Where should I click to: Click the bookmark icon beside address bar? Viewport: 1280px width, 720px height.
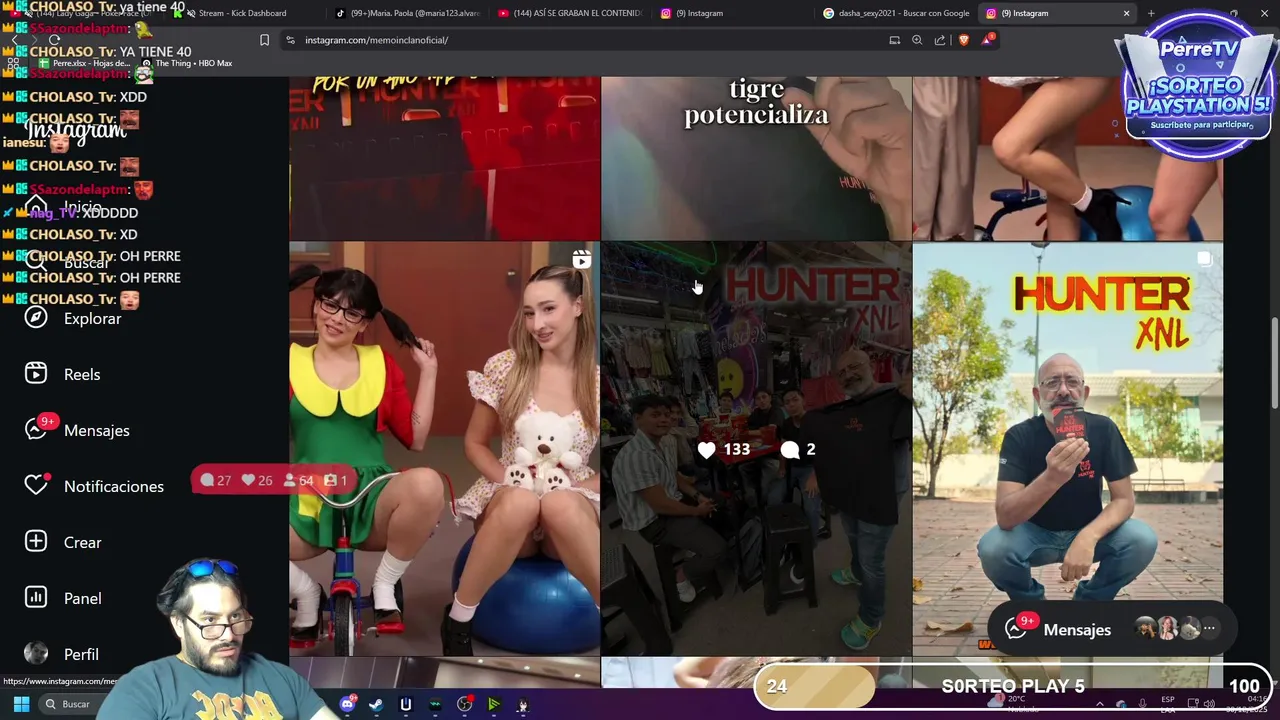(x=264, y=40)
